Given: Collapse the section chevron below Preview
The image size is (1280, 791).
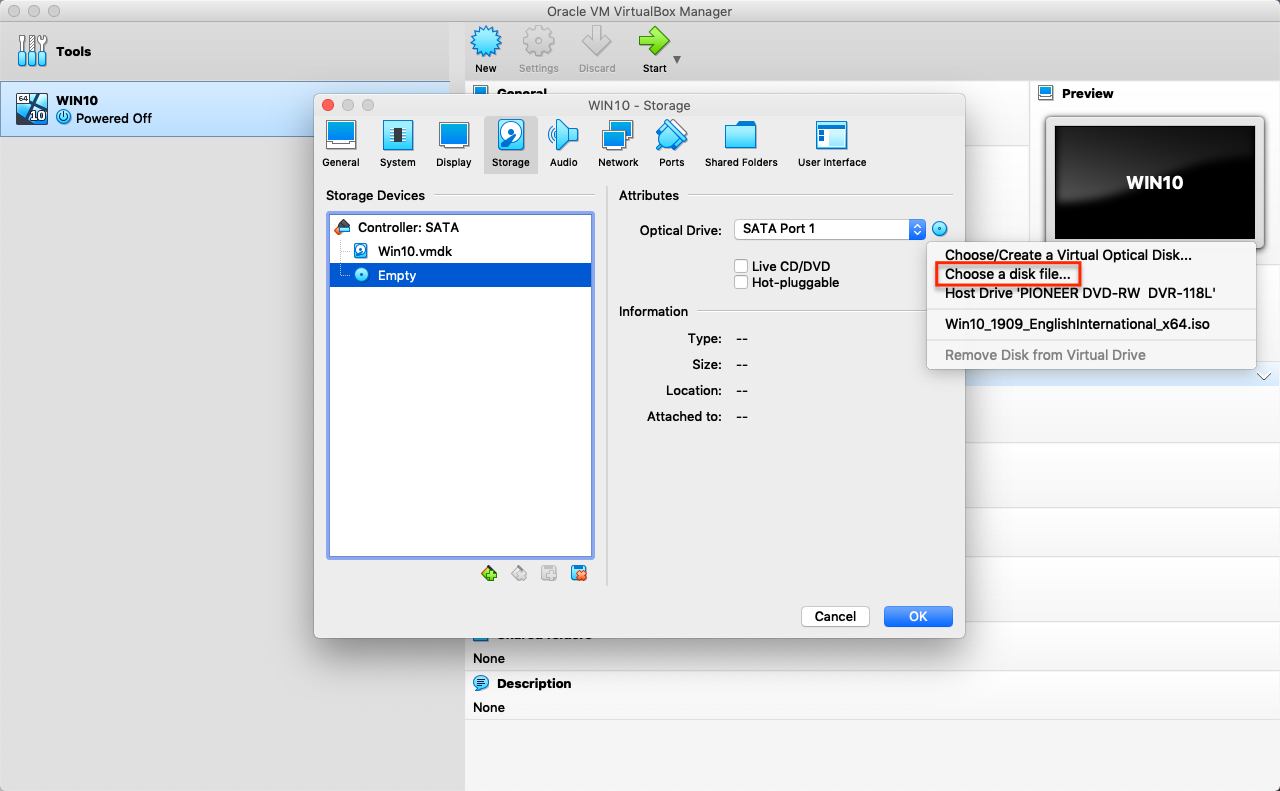Looking at the screenshot, I should [x=1264, y=376].
